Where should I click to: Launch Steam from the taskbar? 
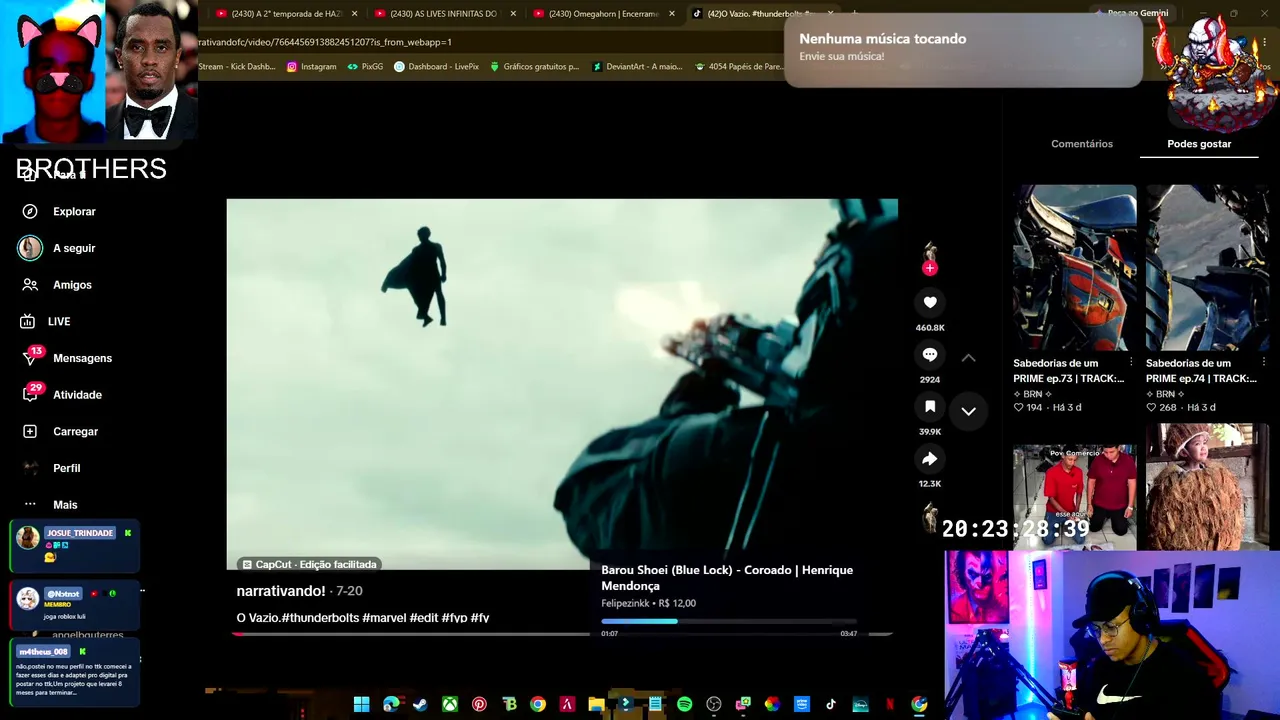[420, 704]
